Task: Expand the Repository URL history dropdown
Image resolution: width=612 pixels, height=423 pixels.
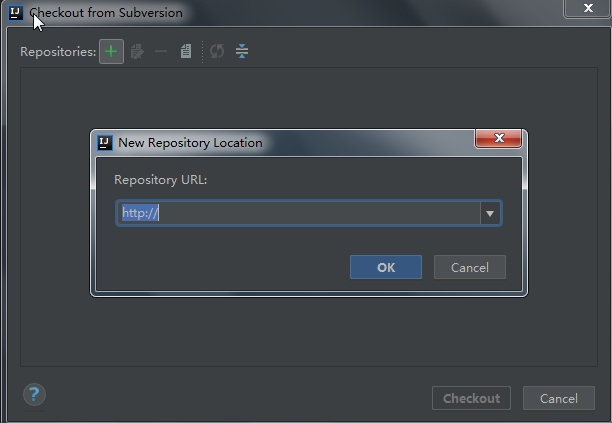Action: [490, 213]
